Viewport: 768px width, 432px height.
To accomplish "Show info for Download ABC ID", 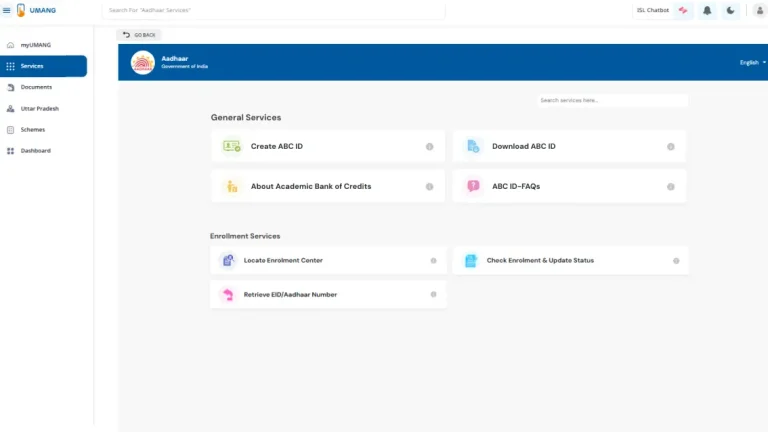I will (671, 146).
